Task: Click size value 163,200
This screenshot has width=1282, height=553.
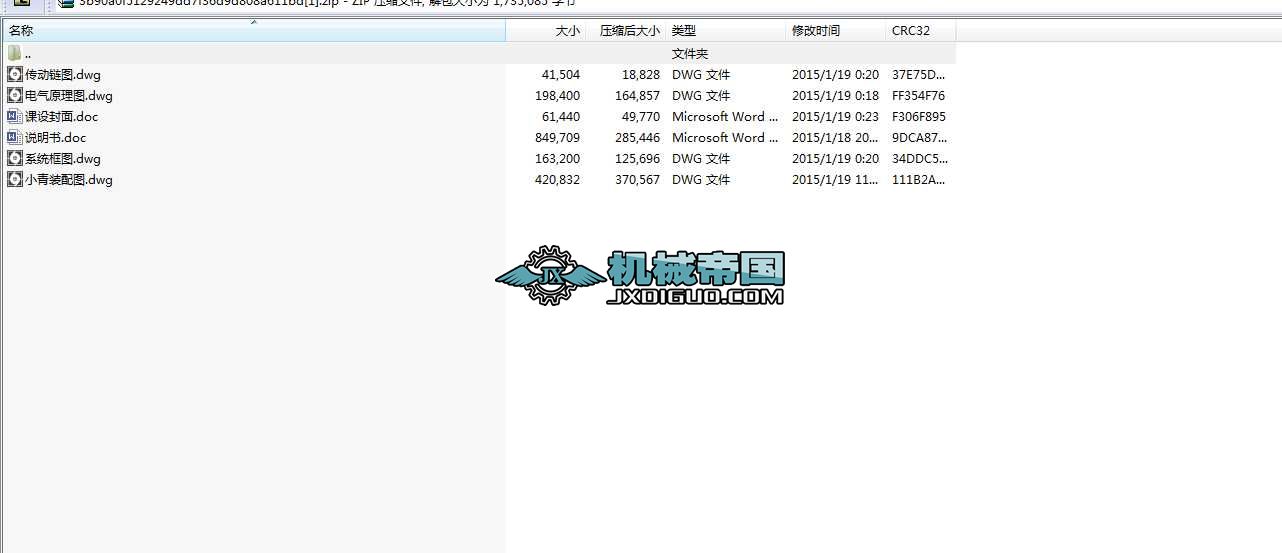Action: 557,159
